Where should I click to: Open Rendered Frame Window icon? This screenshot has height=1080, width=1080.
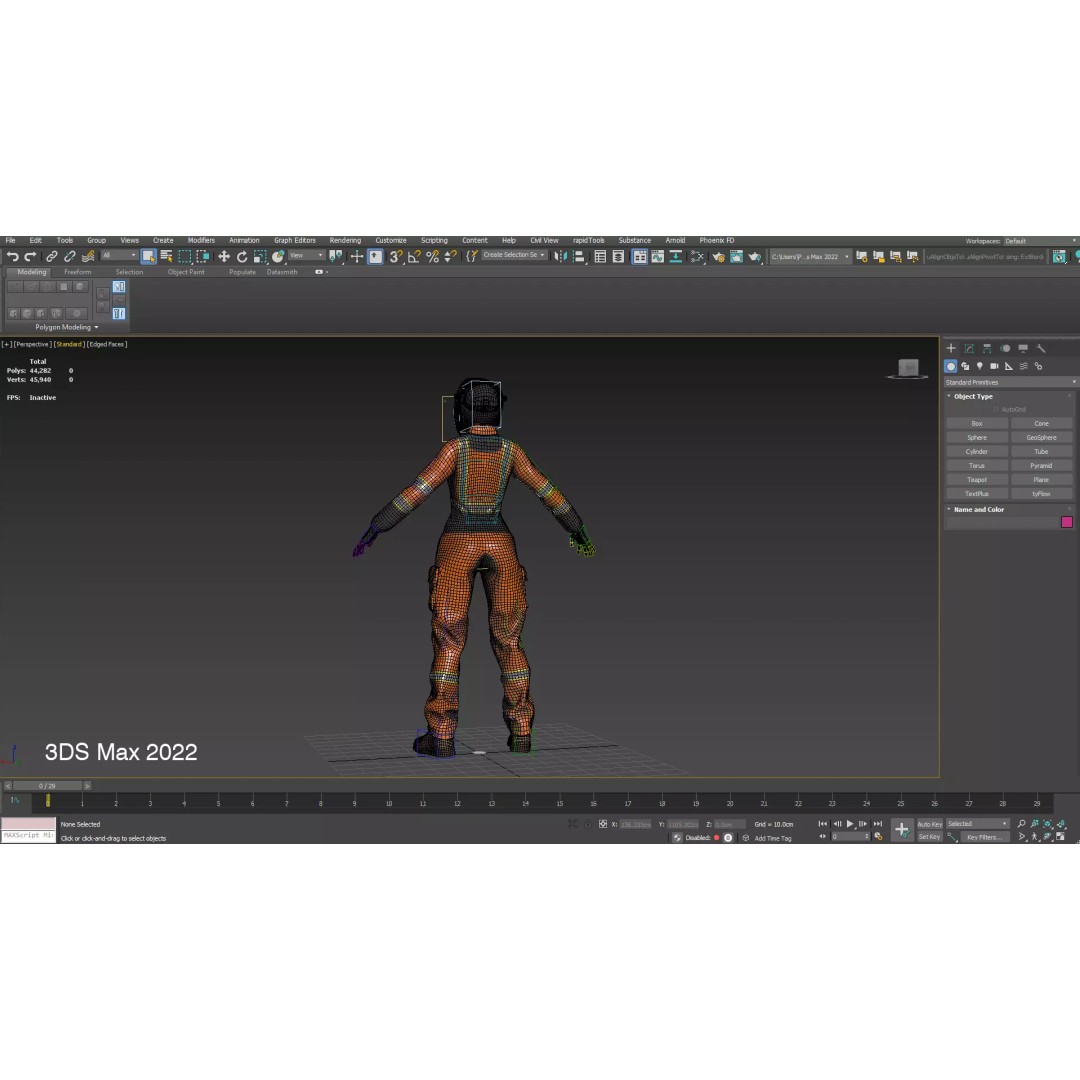(736, 257)
